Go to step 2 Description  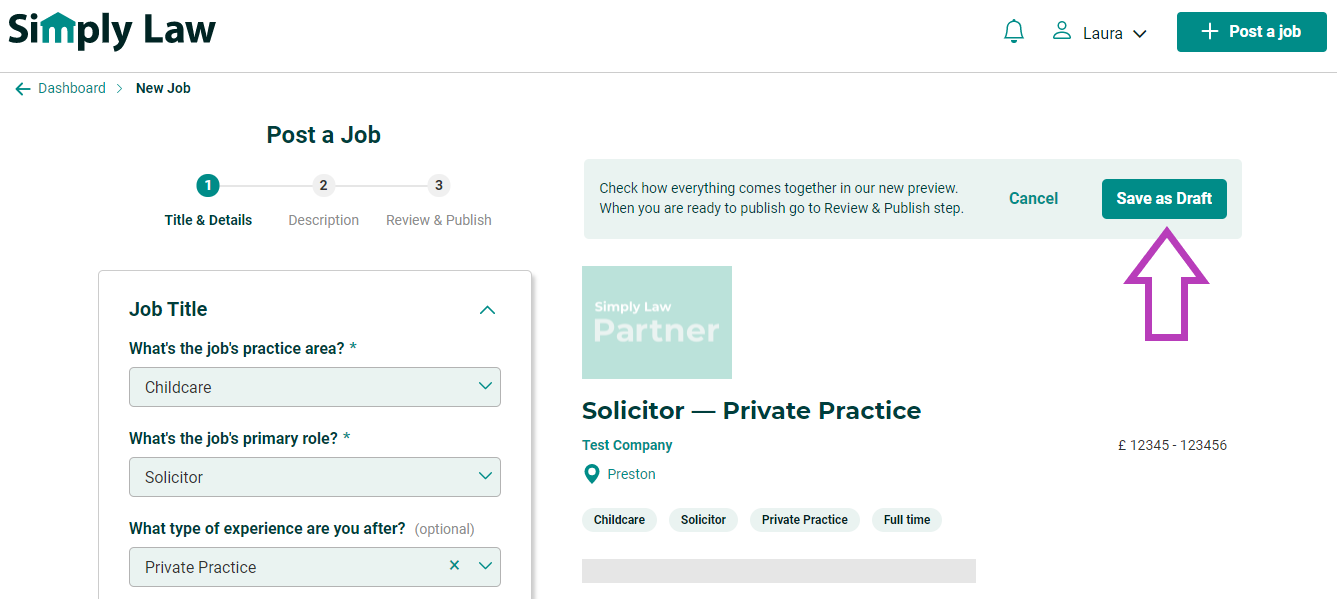[x=323, y=202]
